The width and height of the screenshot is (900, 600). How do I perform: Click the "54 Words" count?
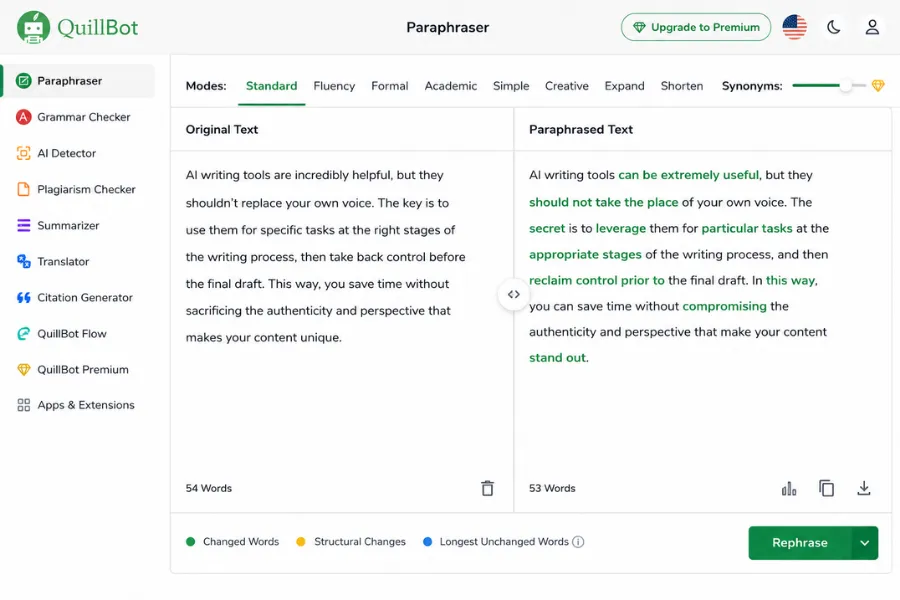click(x=208, y=488)
